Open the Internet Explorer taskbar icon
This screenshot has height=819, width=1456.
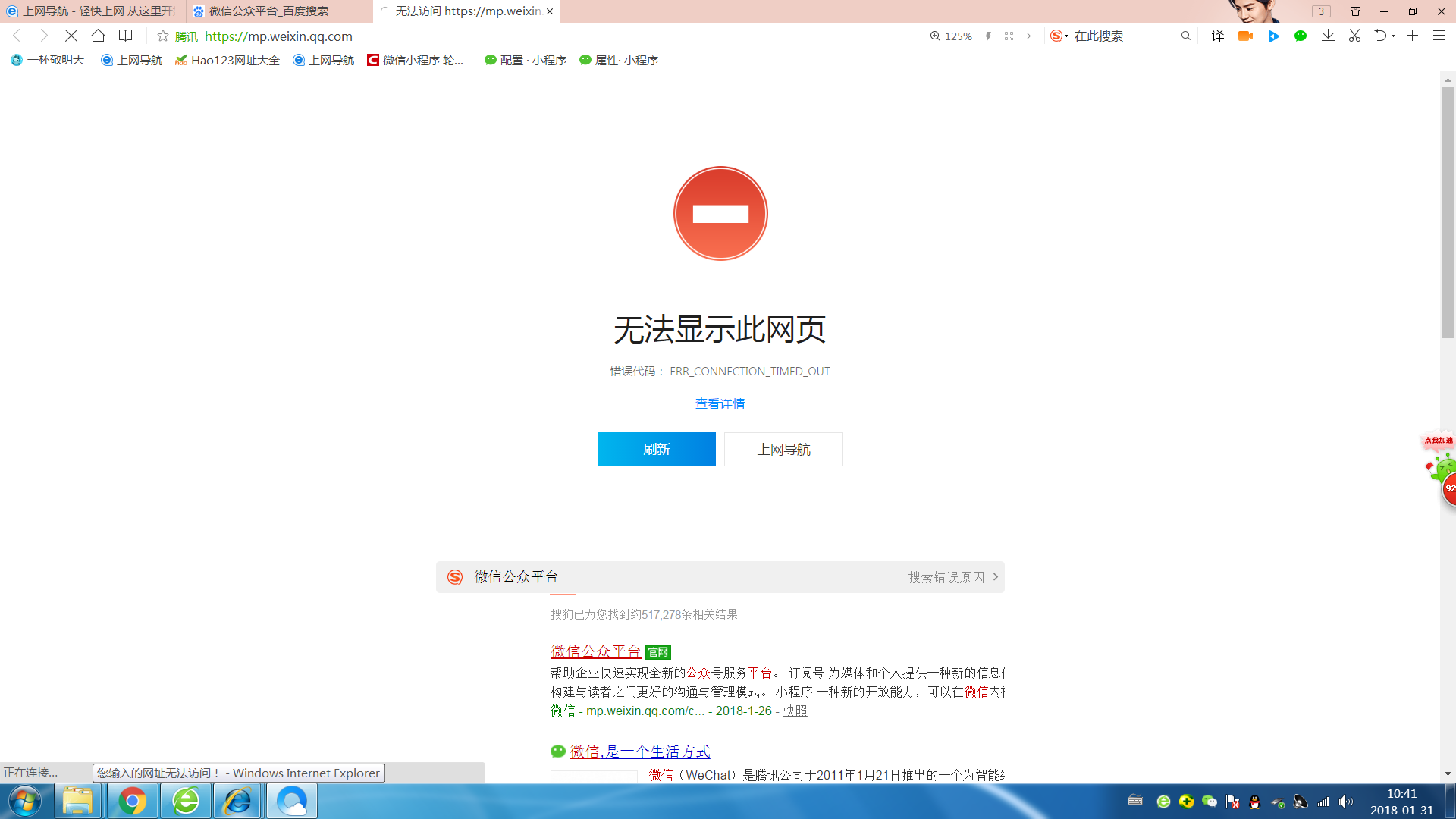pos(237,801)
